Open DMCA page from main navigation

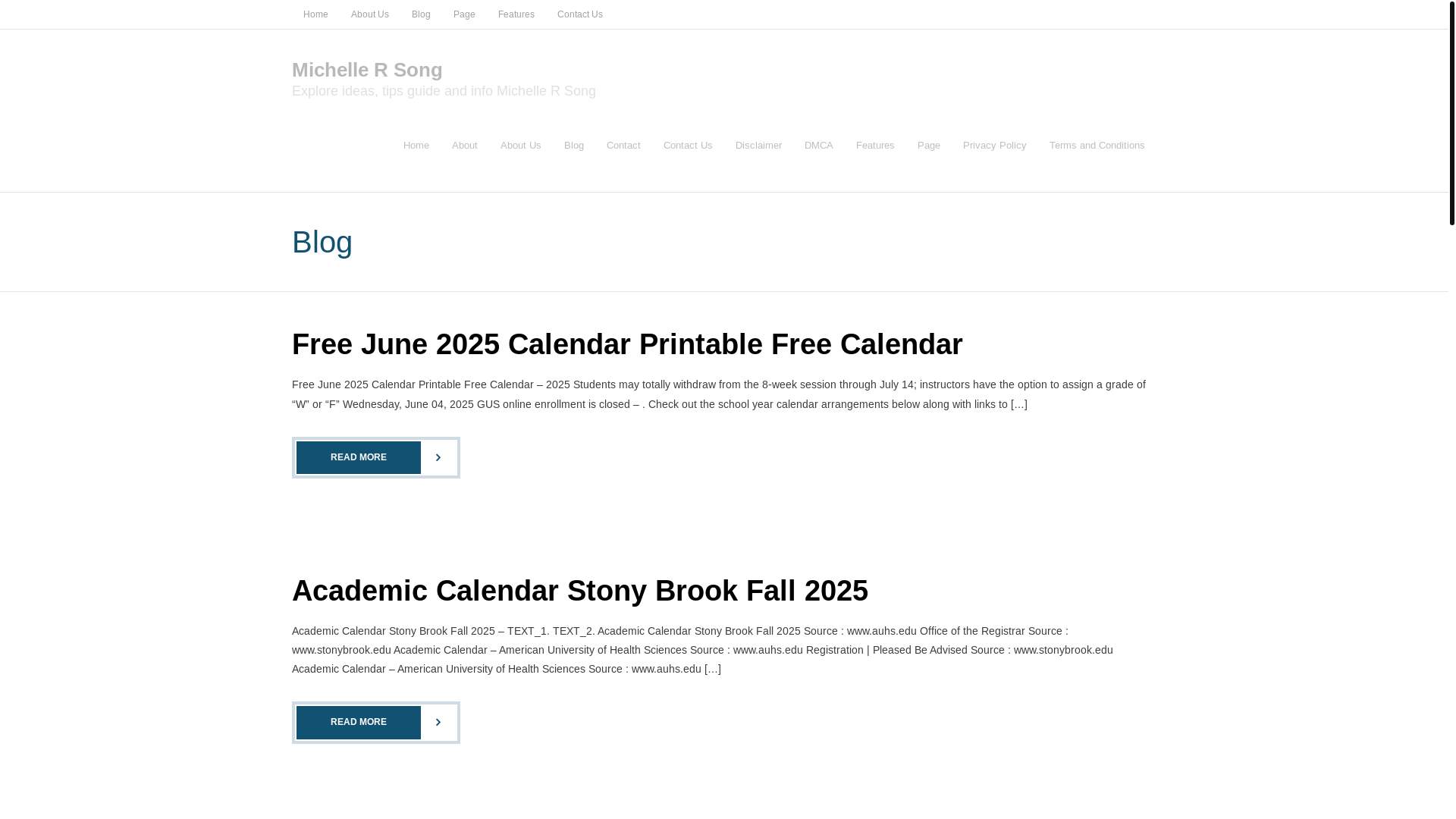(819, 146)
